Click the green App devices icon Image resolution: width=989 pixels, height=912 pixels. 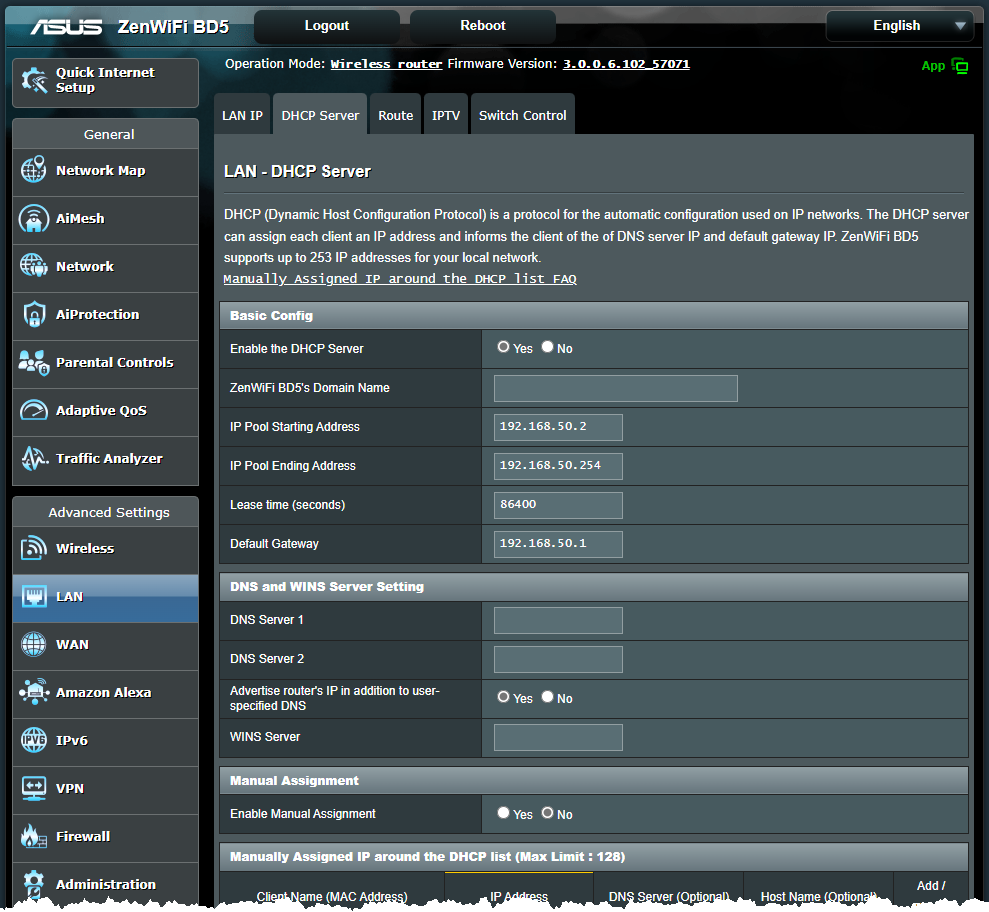[x=959, y=66]
